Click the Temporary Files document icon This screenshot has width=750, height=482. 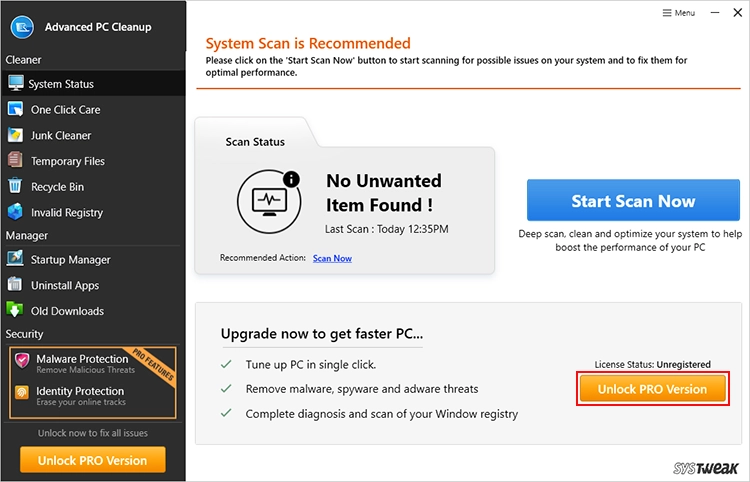(15, 160)
